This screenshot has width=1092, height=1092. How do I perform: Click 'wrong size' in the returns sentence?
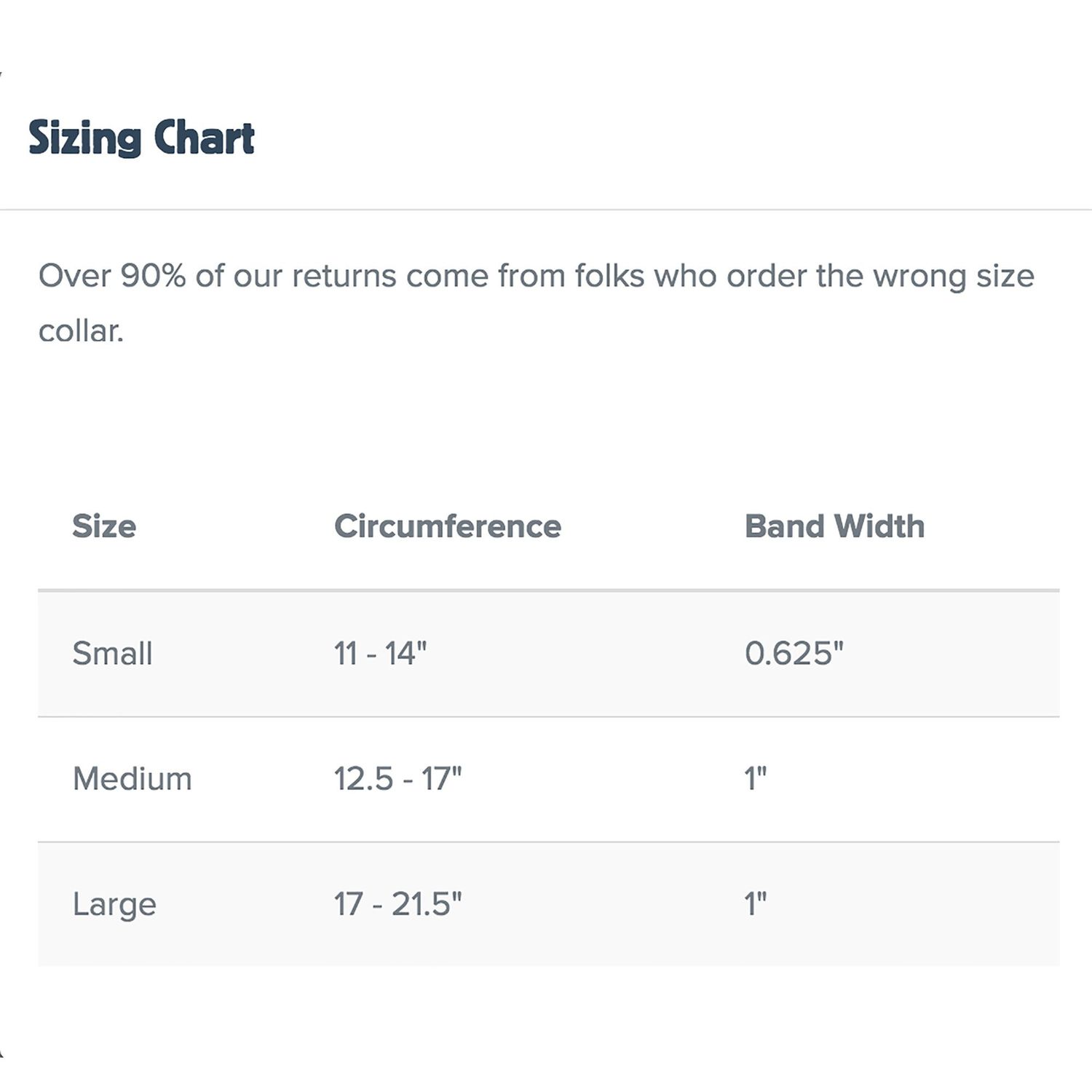coord(954,277)
